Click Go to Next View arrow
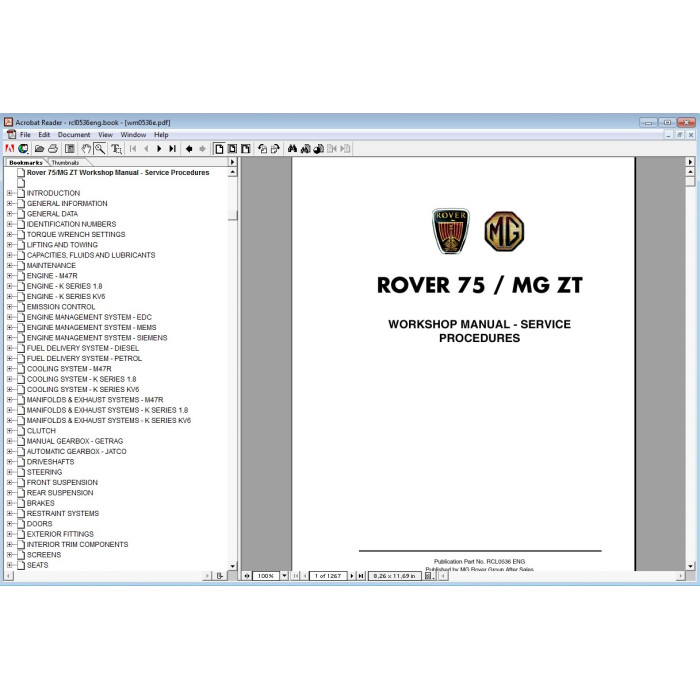The width and height of the screenshot is (700, 700). pyautogui.click(x=202, y=149)
